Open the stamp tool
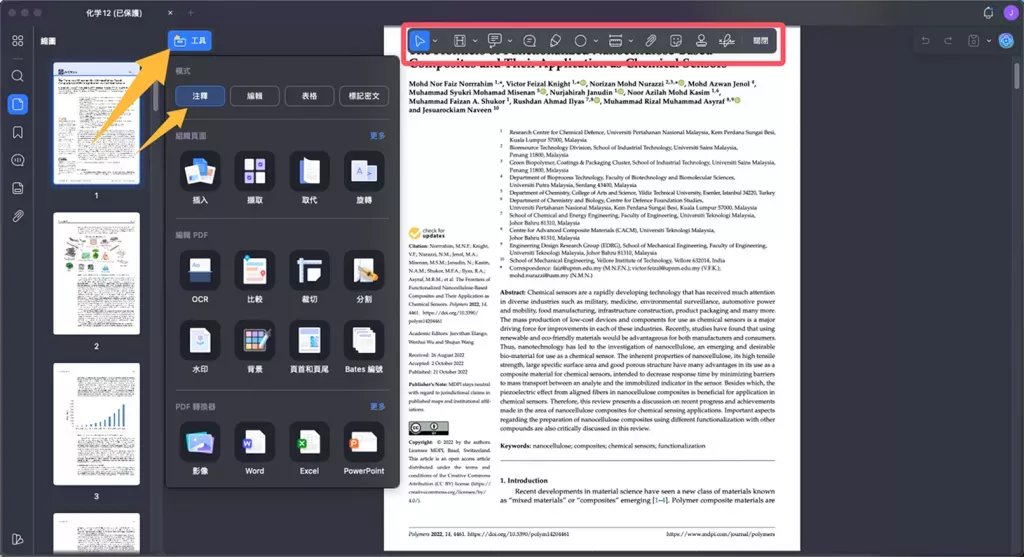 (x=701, y=40)
